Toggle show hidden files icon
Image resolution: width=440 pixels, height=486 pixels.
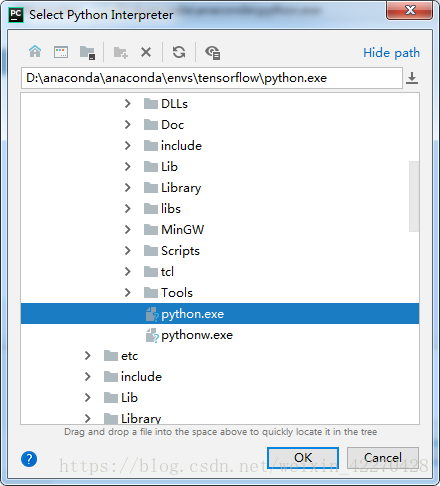point(213,52)
